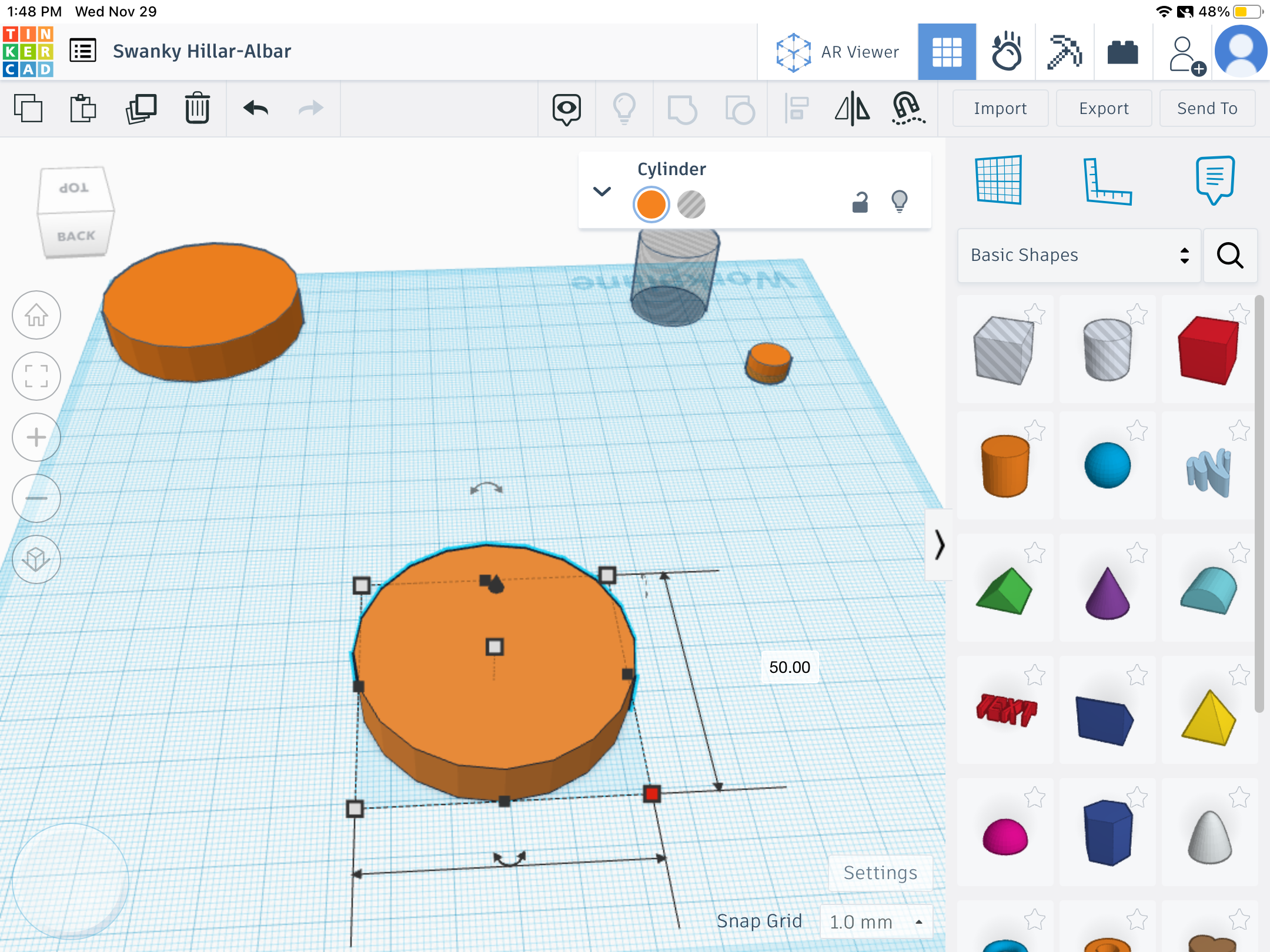Image resolution: width=1270 pixels, height=952 pixels.
Task: Click the Paste tool icon
Action: tap(83, 108)
